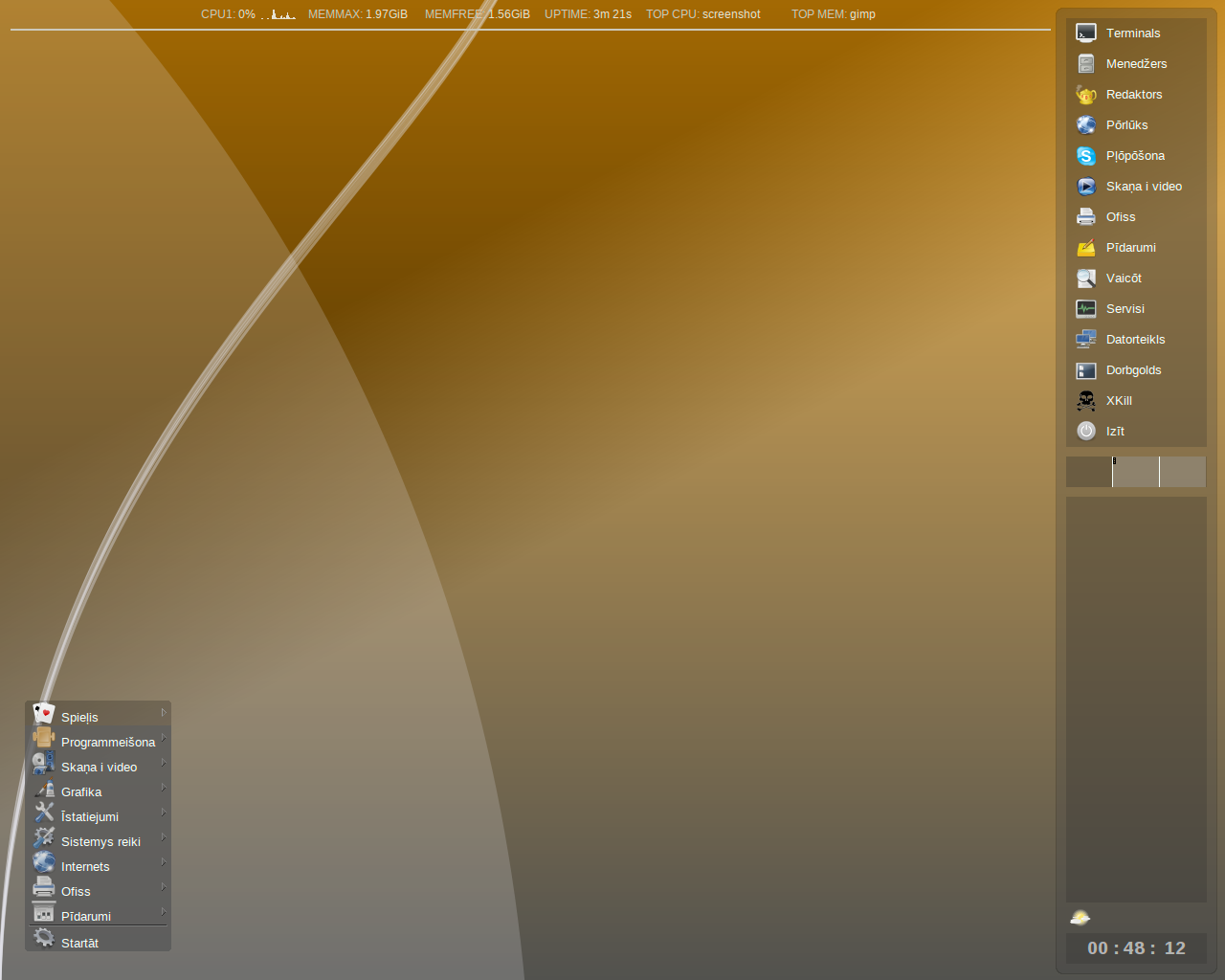Click the UPTIME: 3m 21s readout
Screen dimensions: 1225x980
click(588, 14)
